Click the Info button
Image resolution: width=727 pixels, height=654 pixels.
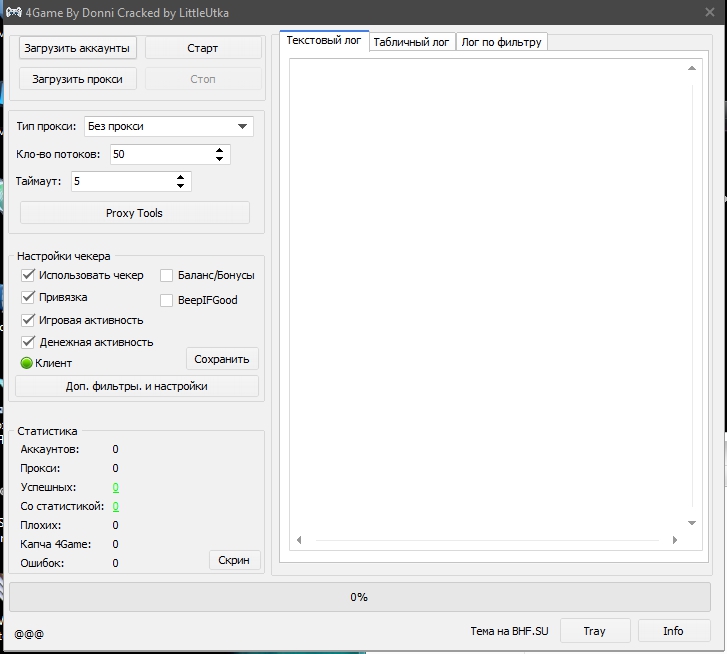(x=674, y=631)
